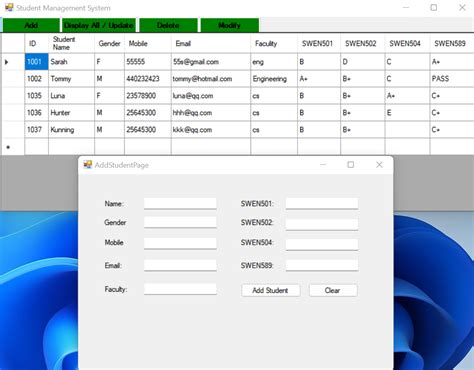The width and height of the screenshot is (474, 370).
Task: Focus the Mobile input field
Action: point(180,243)
